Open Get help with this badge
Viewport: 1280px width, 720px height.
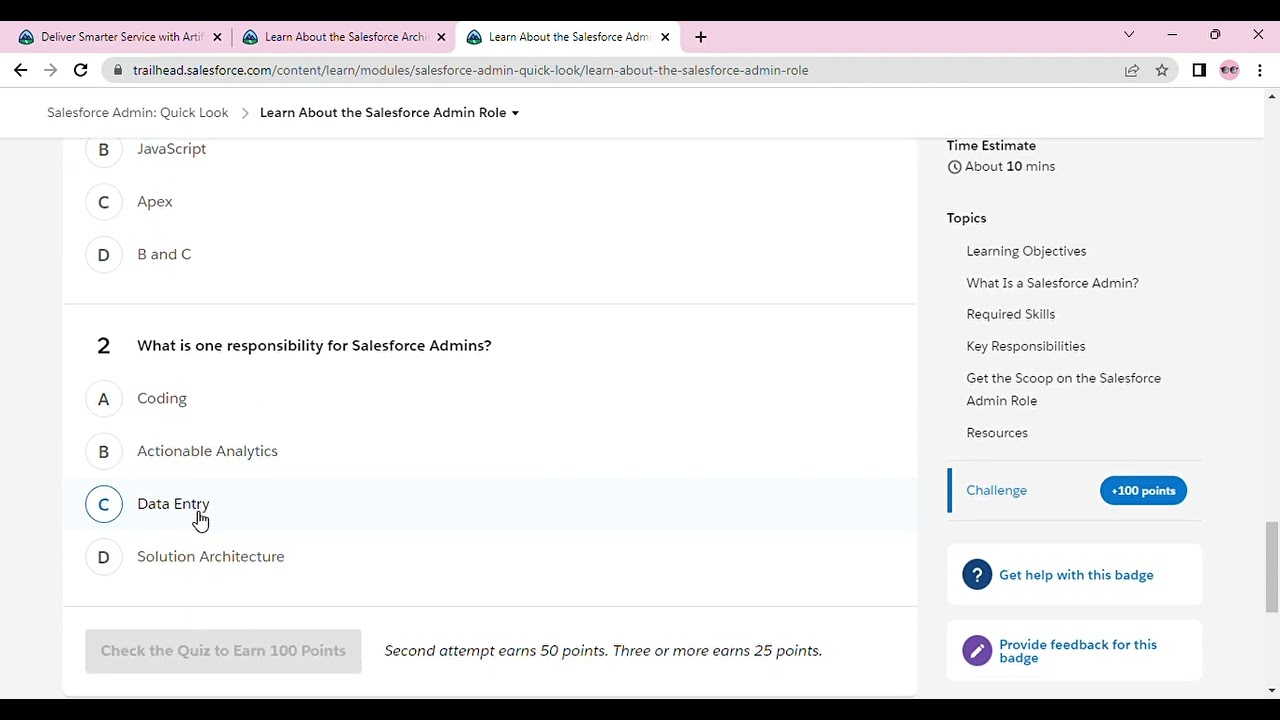pyautogui.click(x=1076, y=575)
